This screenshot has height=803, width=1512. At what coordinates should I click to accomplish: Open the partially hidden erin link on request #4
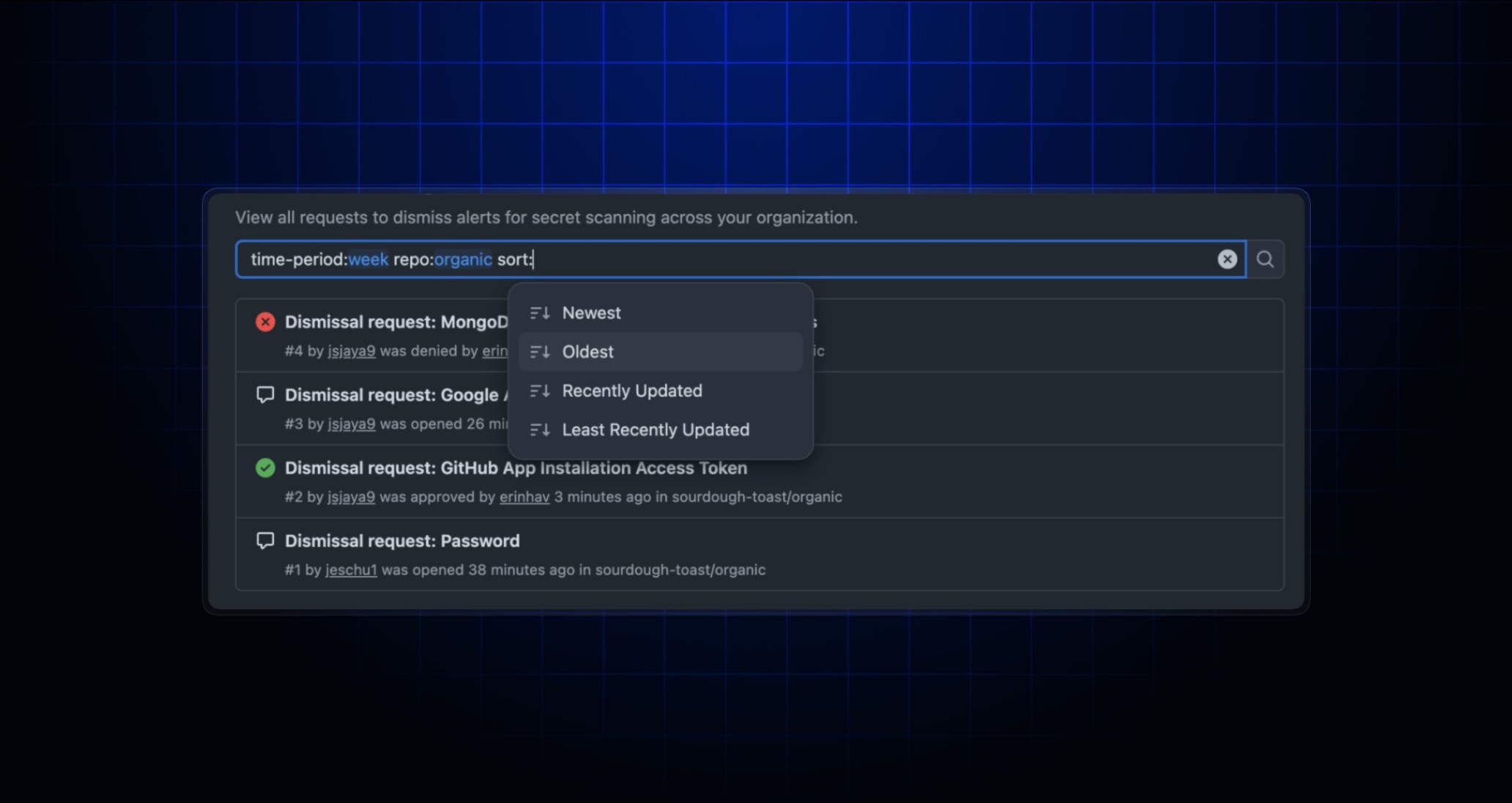coord(494,351)
